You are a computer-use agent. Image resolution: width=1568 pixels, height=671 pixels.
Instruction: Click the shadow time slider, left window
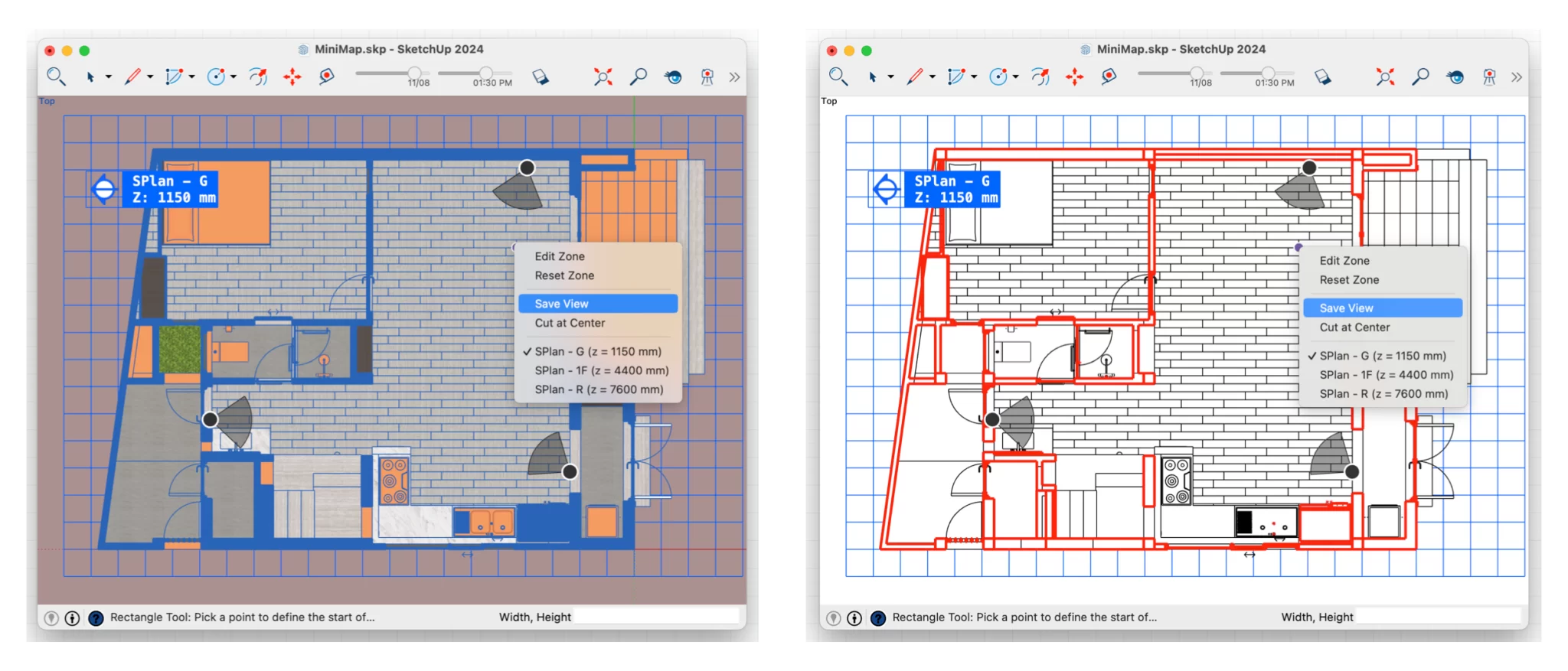[485, 73]
